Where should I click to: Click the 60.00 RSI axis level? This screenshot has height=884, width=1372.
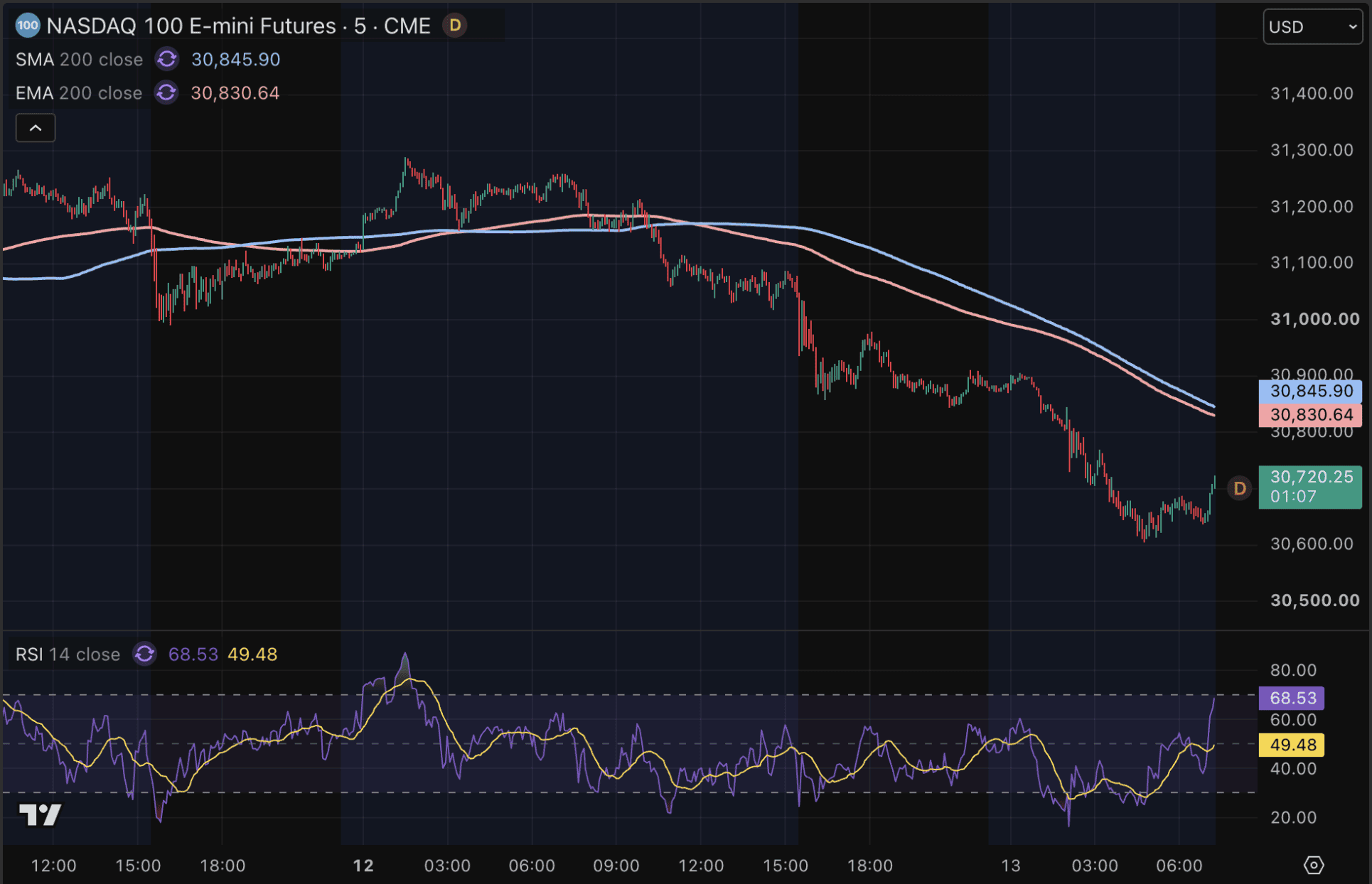1293,720
